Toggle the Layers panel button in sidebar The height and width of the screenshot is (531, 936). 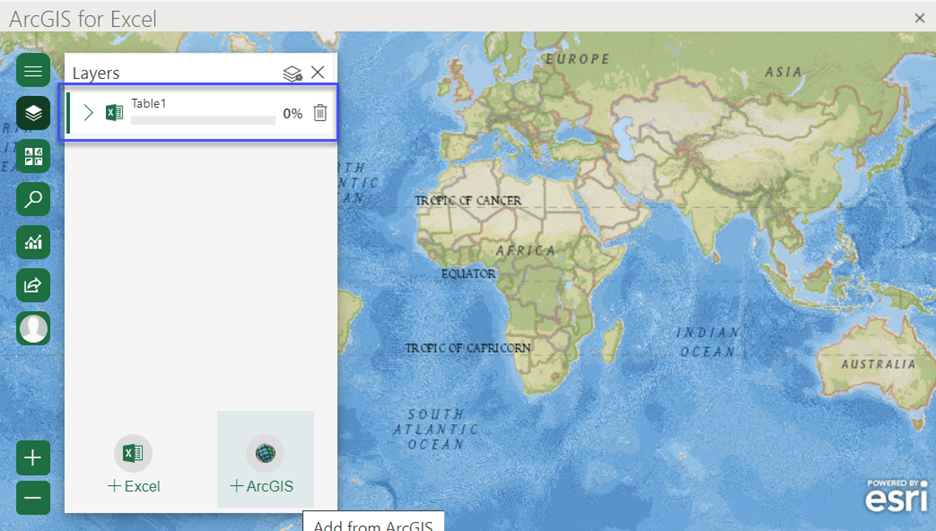[33, 113]
